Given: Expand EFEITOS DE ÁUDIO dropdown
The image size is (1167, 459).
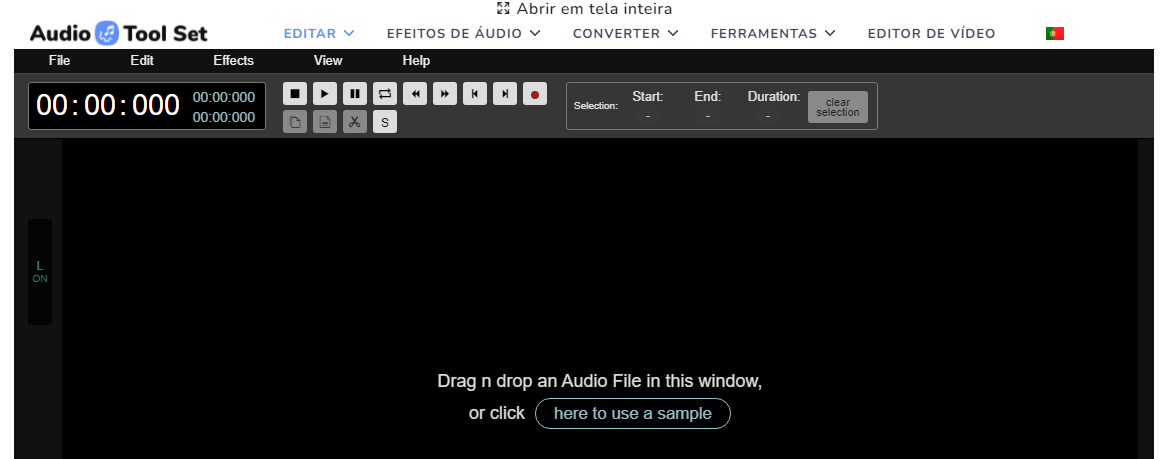Looking at the screenshot, I should tap(464, 33).
